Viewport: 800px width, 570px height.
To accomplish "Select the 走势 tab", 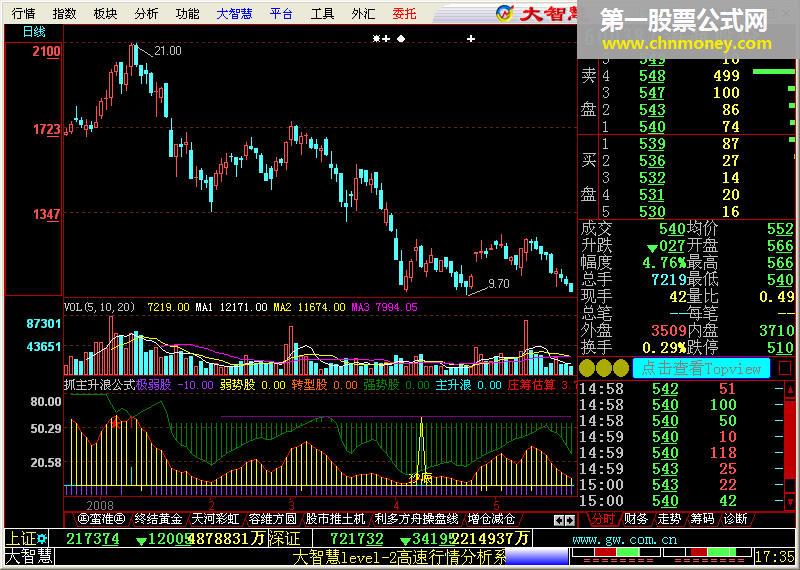I will [669, 519].
